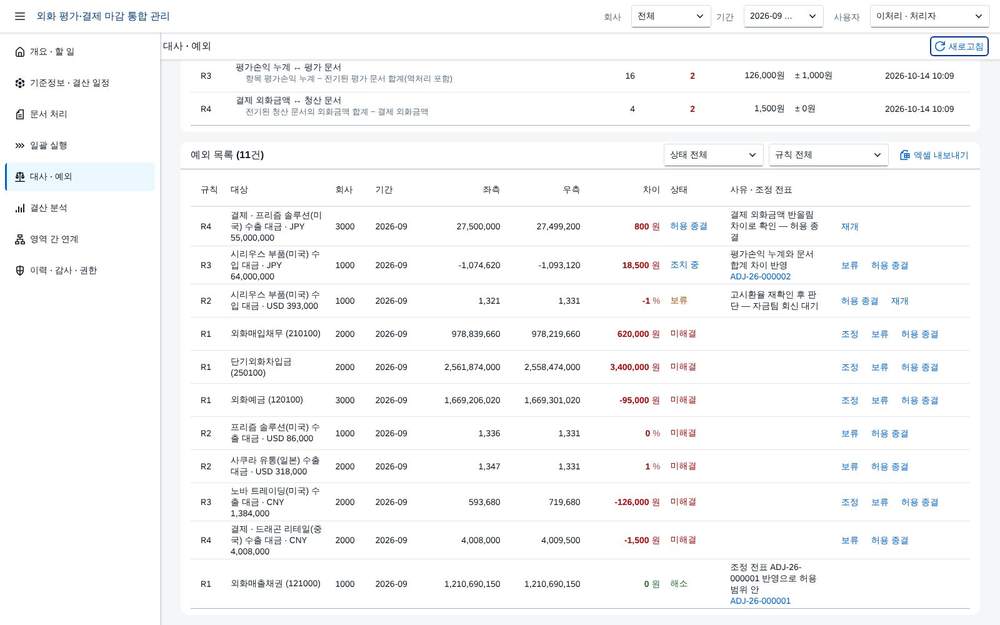
Task: Click the 3,400,000 원 difference value
Action: (x=635, y=367)
